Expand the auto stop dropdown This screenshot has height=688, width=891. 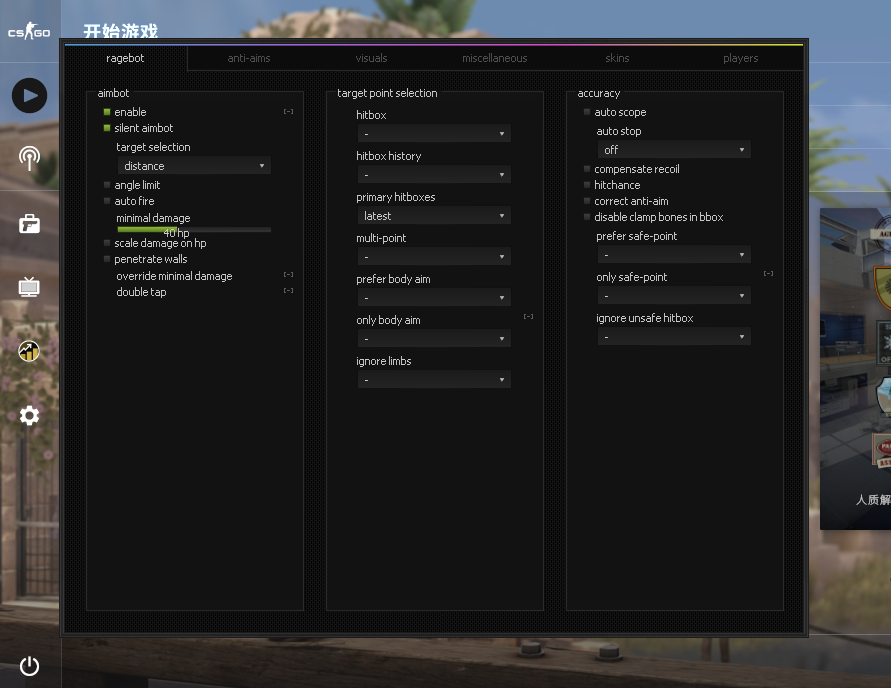(674, 150)
